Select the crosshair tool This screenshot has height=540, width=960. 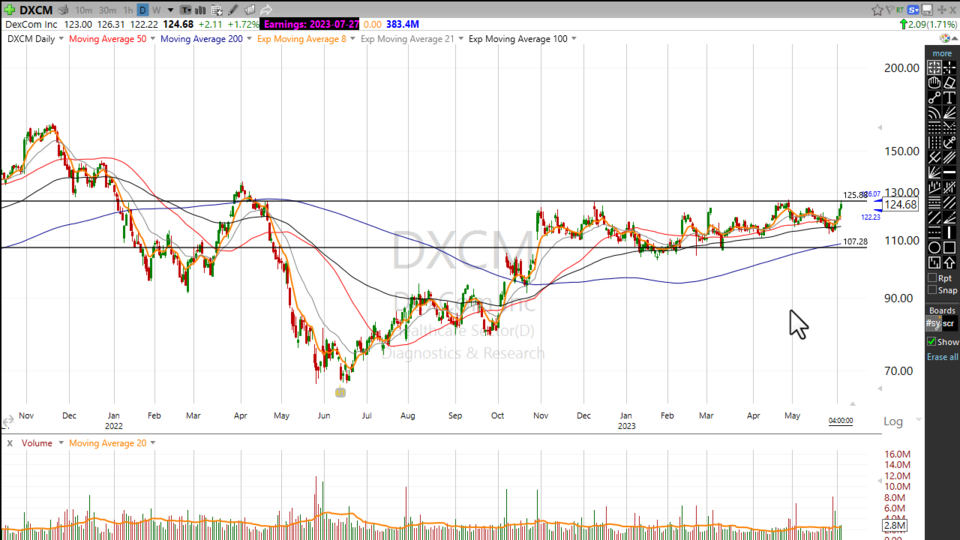click(949, 67)
